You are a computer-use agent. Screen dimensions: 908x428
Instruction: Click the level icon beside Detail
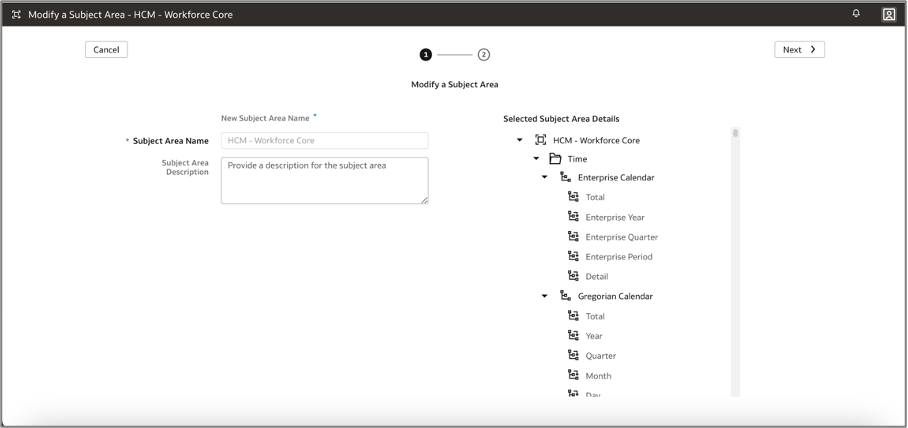point(573,275)
